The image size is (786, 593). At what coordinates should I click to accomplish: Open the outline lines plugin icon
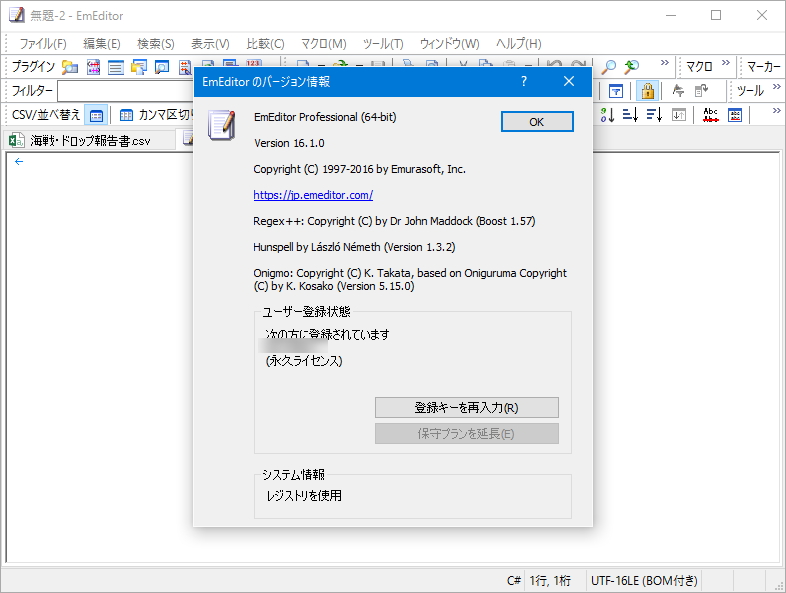click(x=116, y=67)
